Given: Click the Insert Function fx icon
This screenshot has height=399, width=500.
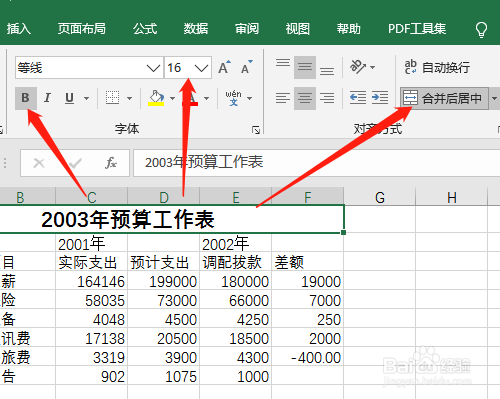Looking at the screenshot, I should [110, 163].
